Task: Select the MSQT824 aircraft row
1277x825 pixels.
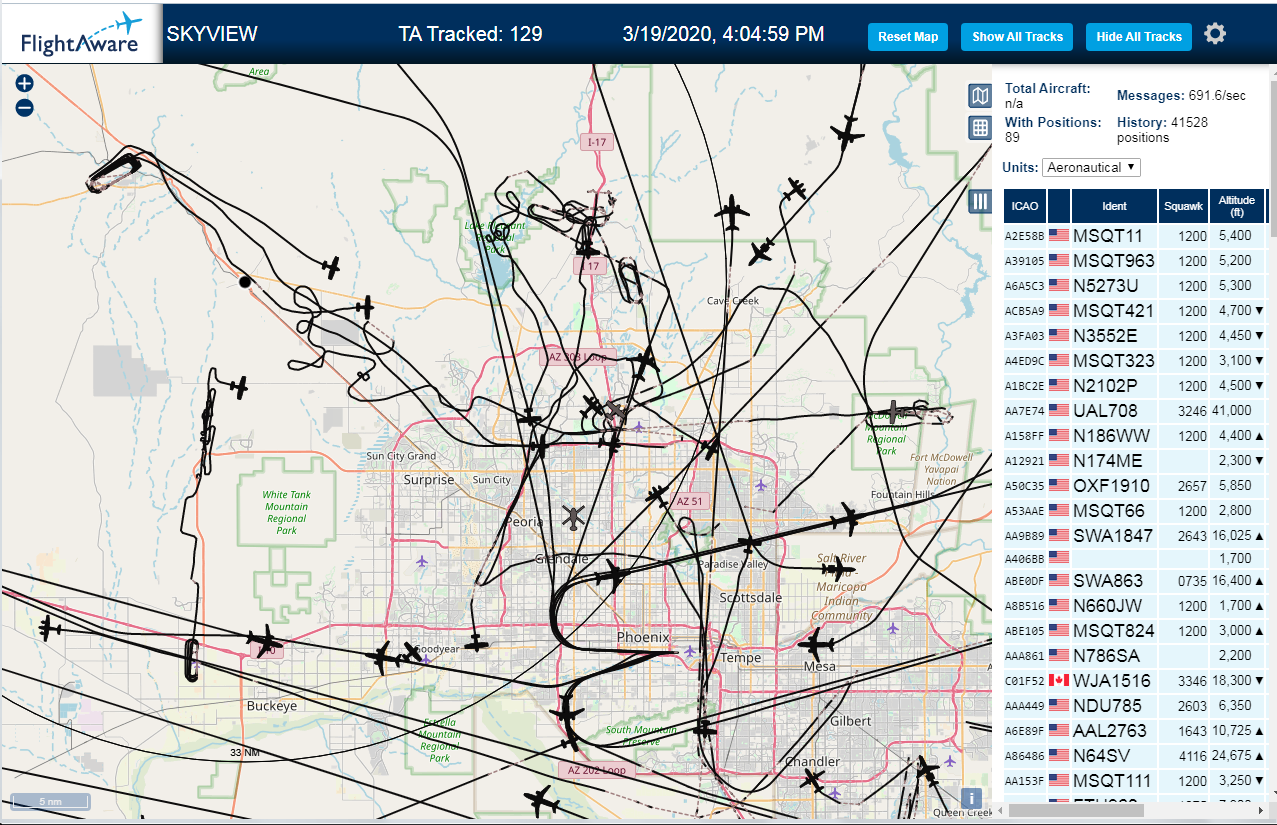Action: 1135,631
